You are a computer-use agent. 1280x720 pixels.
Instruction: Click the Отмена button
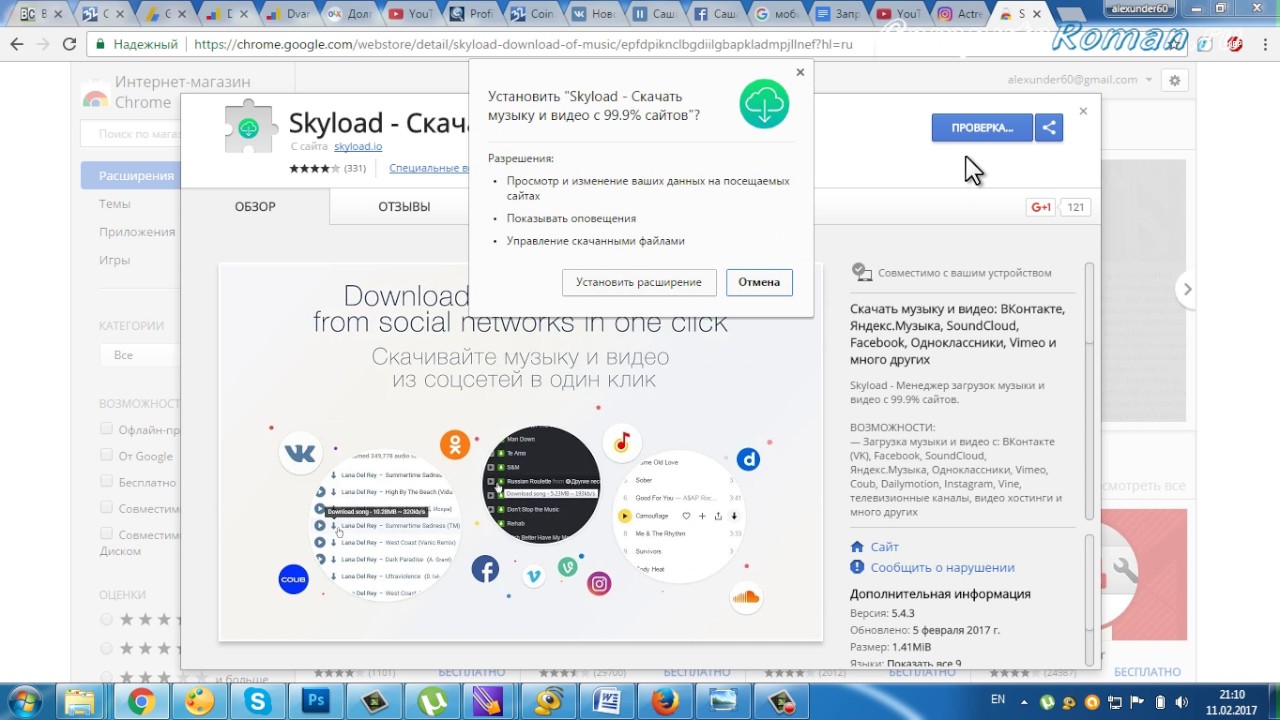pos(759,282)
